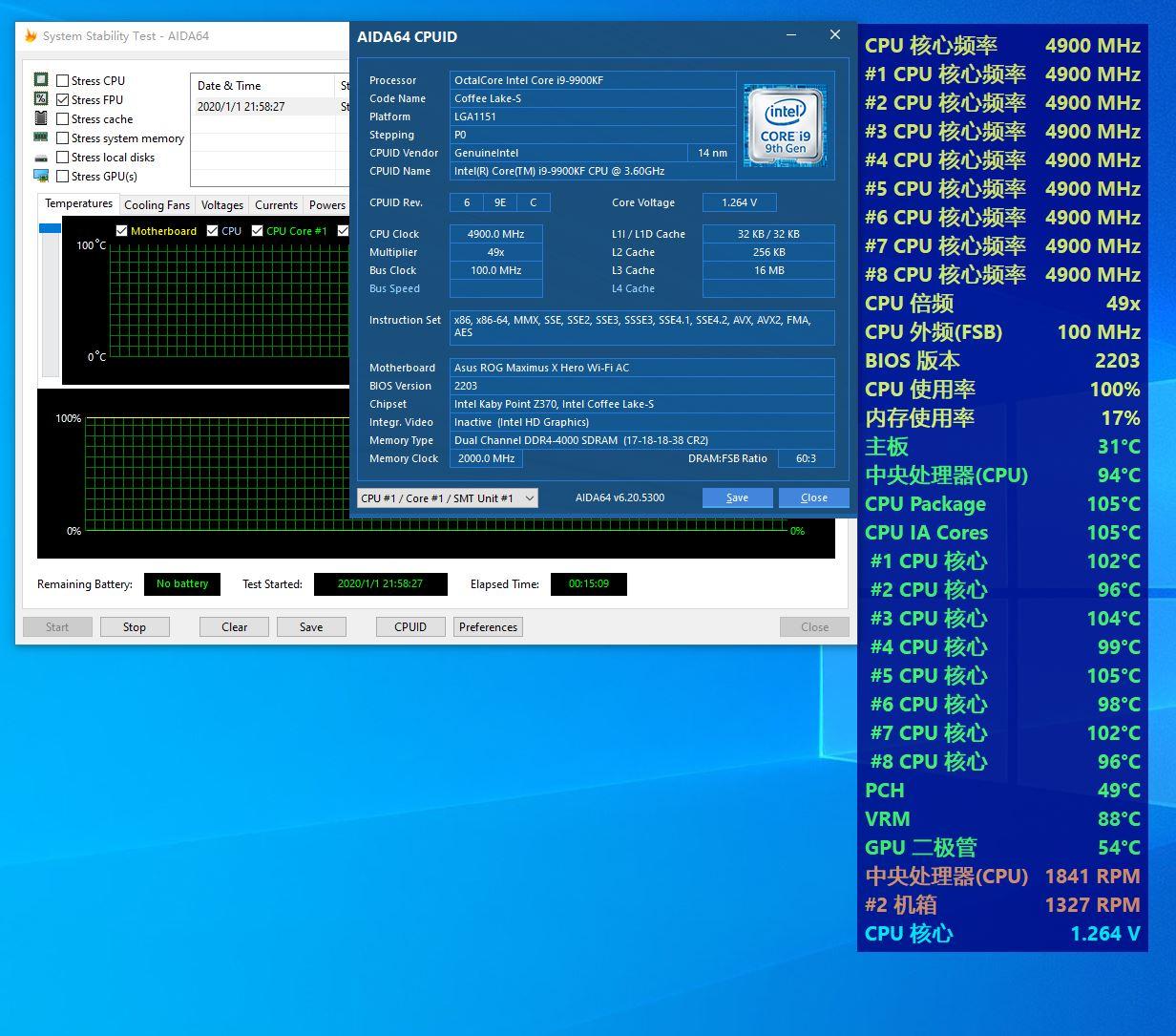
Task: Click the AIDA64 flame icon in the title bar
Action: click(31, 36)
